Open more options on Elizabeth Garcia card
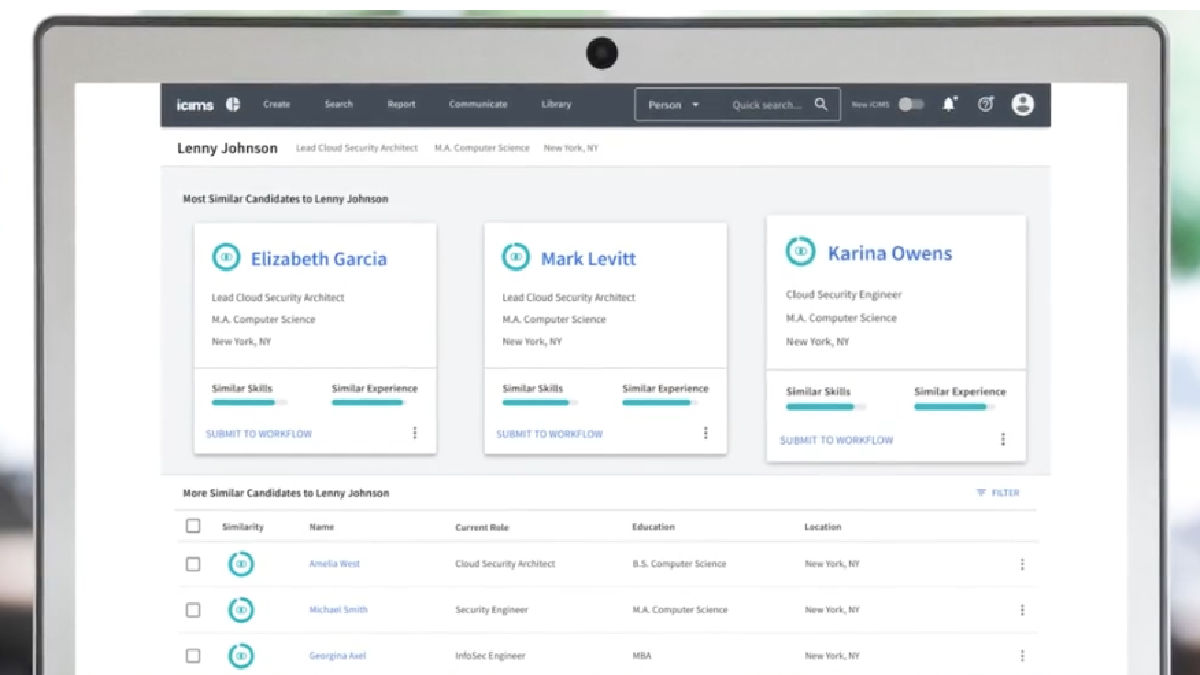Image resolution: width=1200 pixels, height=675 pixels. point(415,433)
